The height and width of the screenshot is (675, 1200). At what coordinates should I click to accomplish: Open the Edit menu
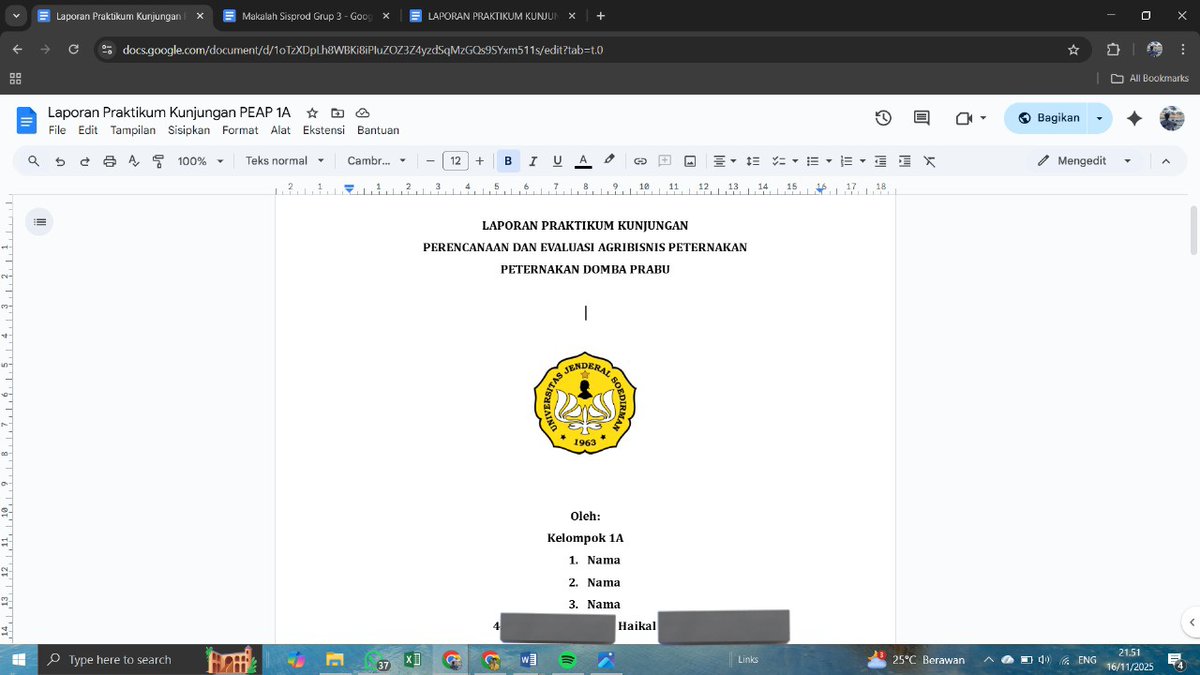pos(88,130)
